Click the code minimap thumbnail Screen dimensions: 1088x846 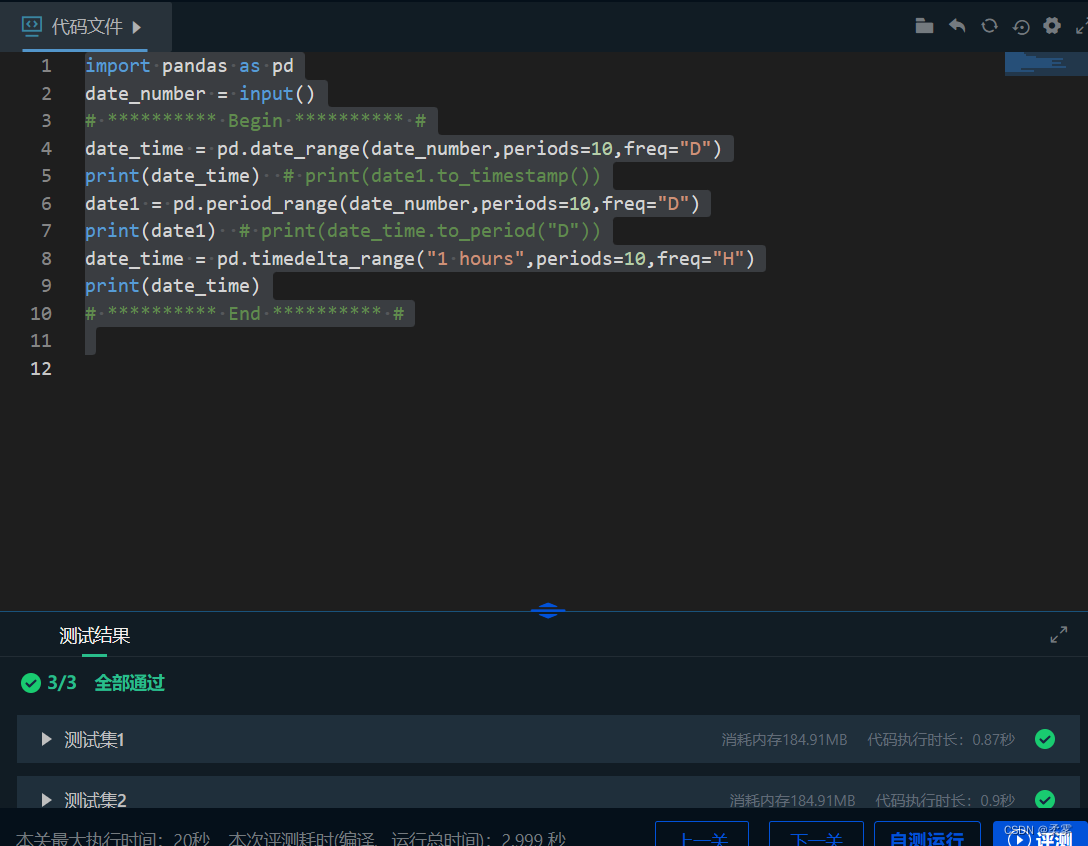[x=1046, y=64]
